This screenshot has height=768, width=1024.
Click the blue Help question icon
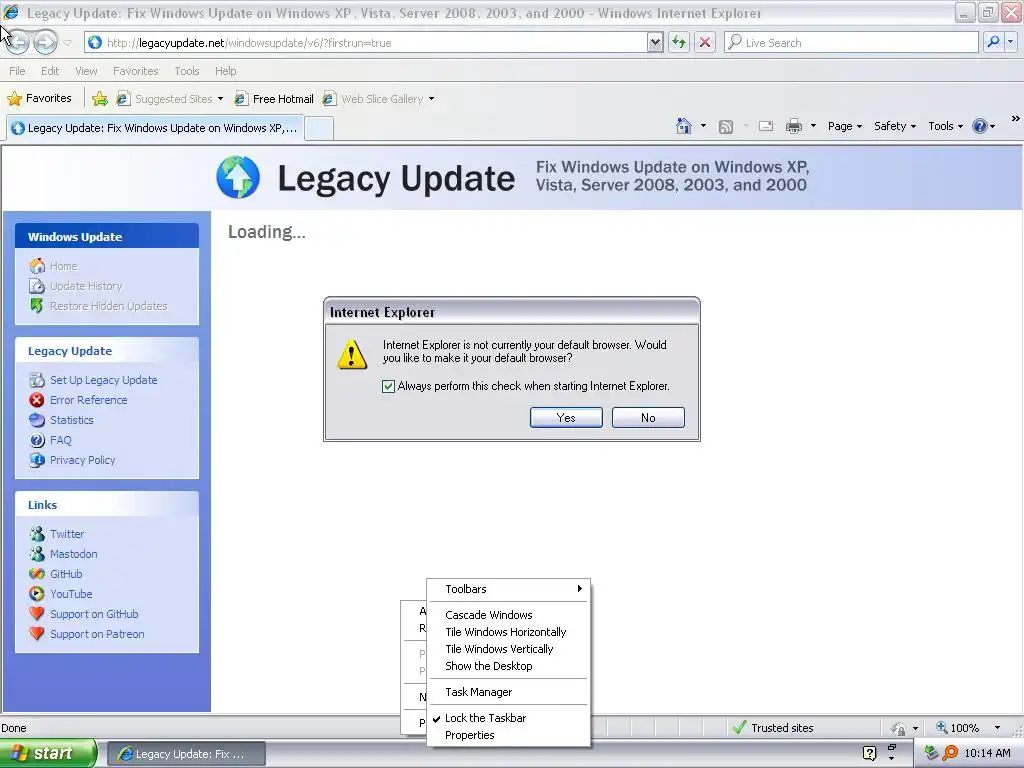pyautogui.click(x=980, y=126)
